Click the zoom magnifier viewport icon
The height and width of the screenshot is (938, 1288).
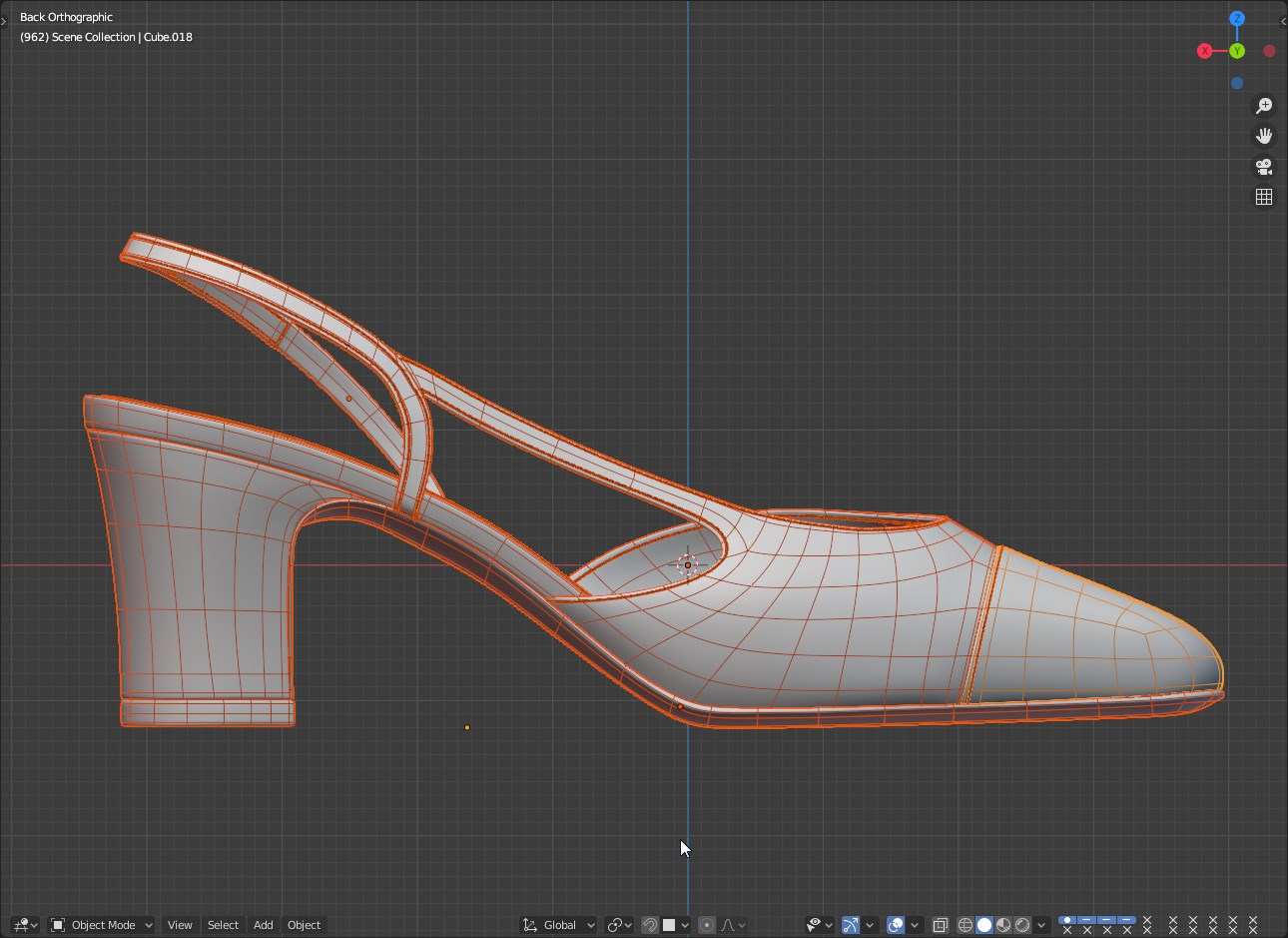1264,106
